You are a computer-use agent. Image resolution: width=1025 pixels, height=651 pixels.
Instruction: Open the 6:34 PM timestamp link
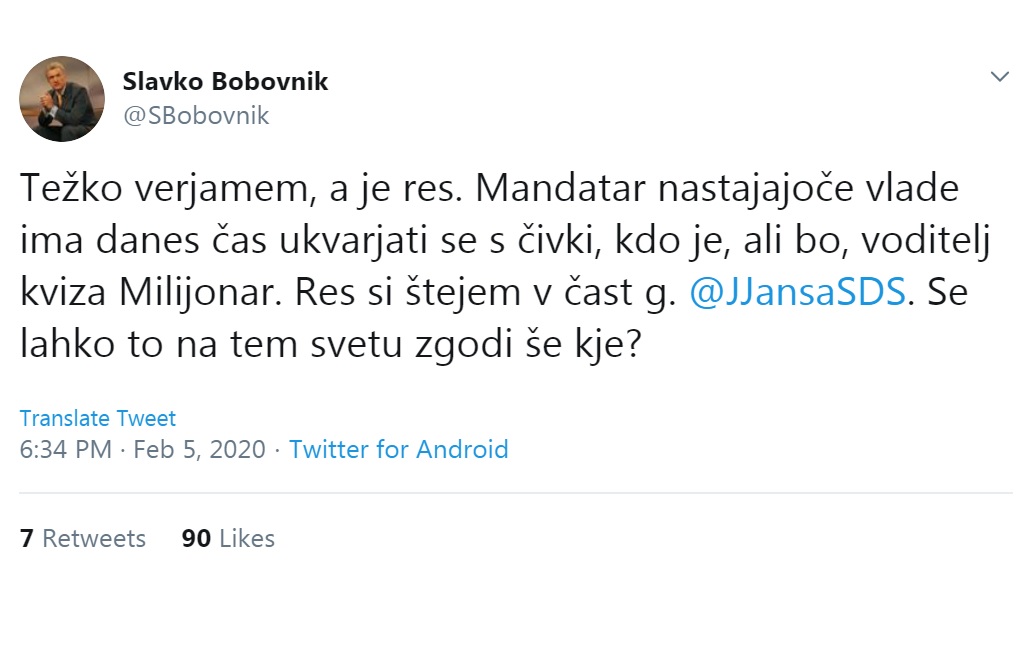pos(66,449)
